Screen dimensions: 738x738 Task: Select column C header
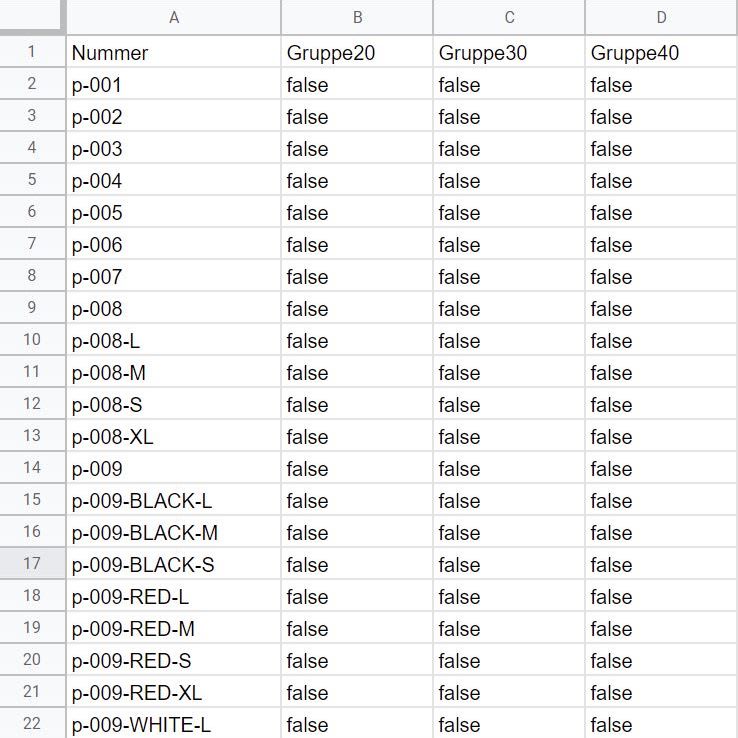509,17
